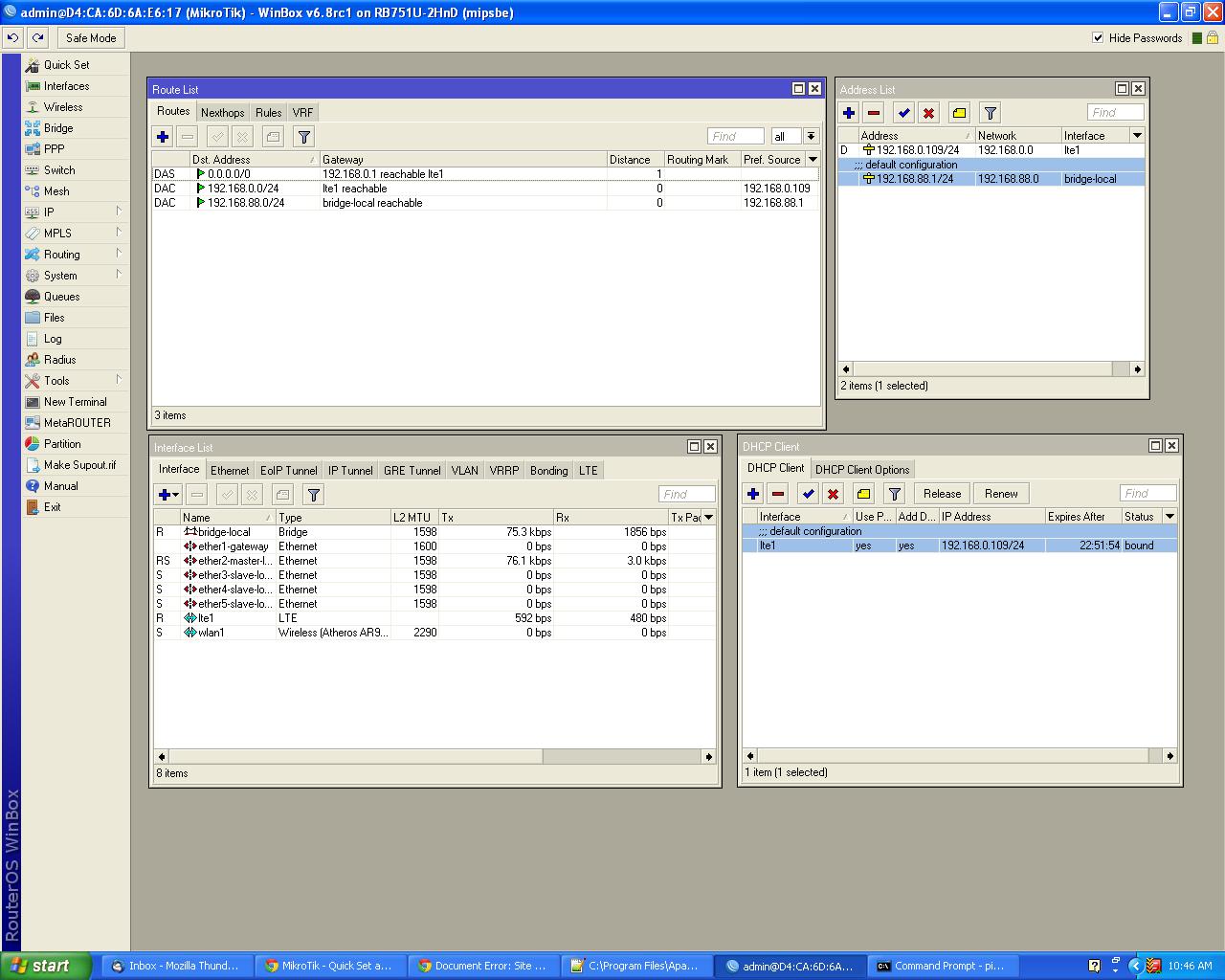Viewport: 1225px width, 980px height.
Task: Switch to EoIP Tunnel tab
Action: (x=289, y=470)
